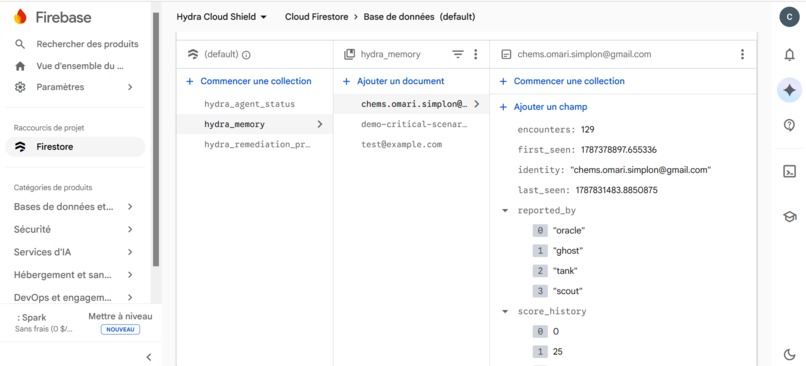This screenshot has width=806, height=366.
Task: Open document three-dot options menu
Action: click(742, 54)
